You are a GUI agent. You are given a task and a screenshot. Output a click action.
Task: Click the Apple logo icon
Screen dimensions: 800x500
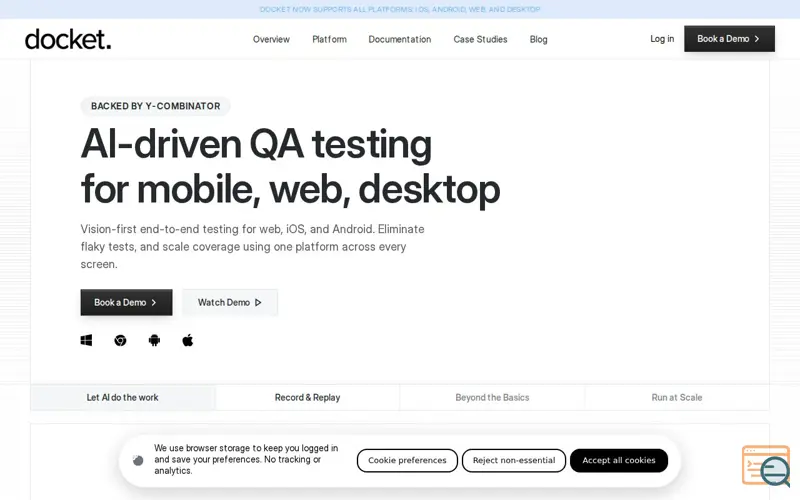coord(188,340)
